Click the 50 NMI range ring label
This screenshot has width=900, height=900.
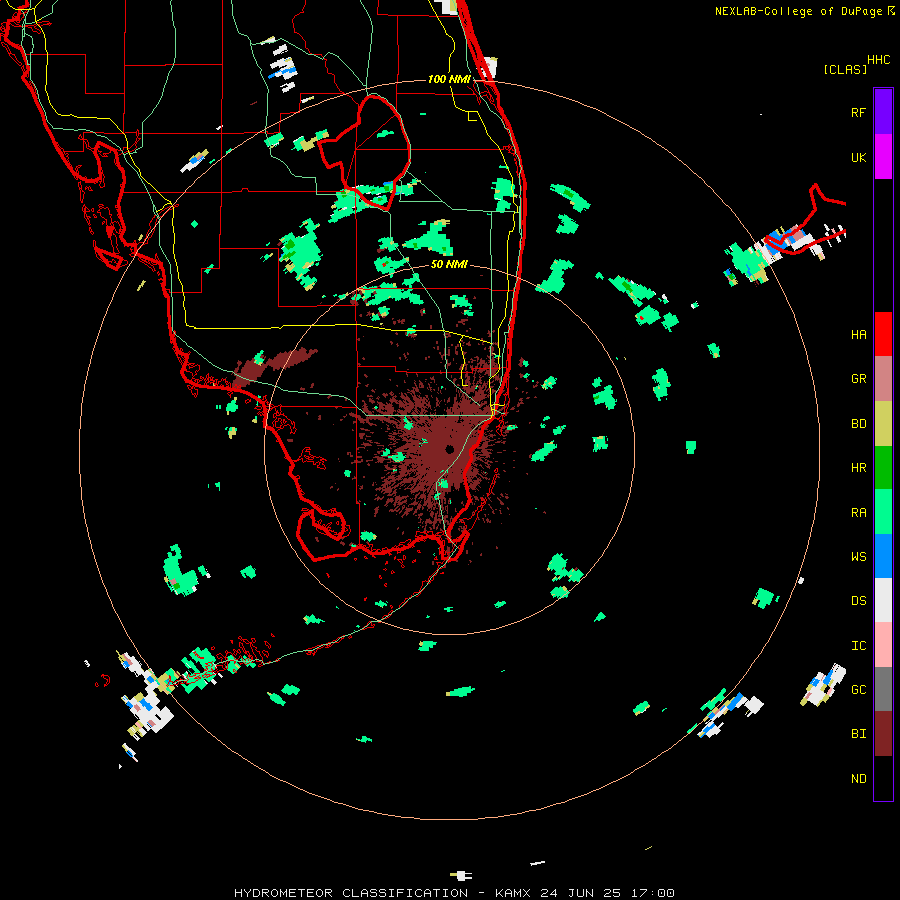tap(449, 264)
